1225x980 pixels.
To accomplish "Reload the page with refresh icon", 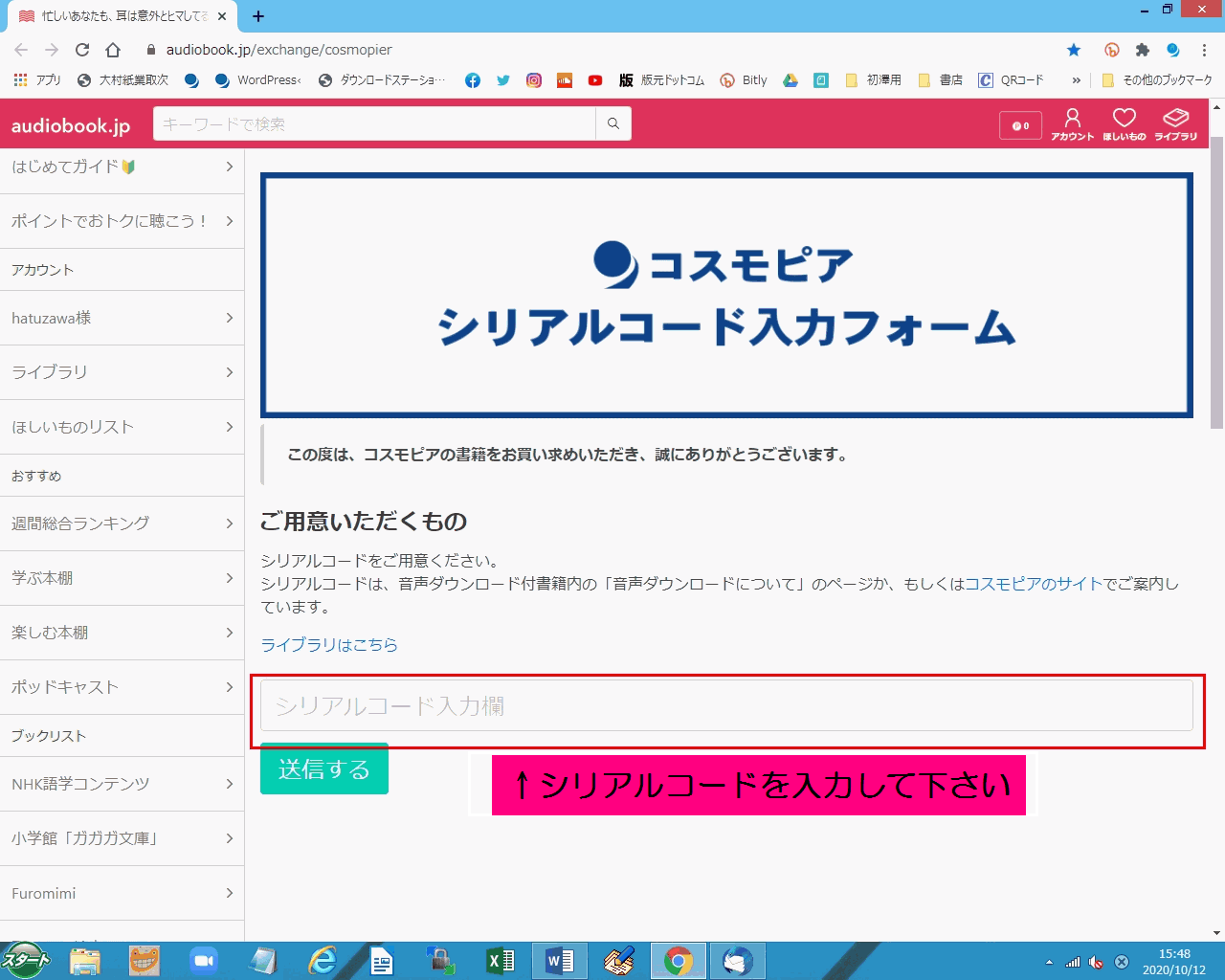I will (82, 50).
